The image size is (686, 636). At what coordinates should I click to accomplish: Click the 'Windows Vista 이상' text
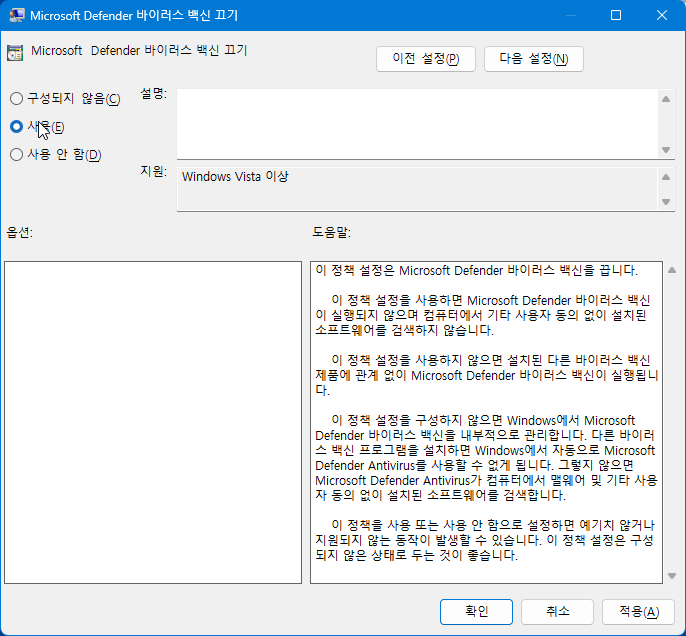[x=235, y=177]
